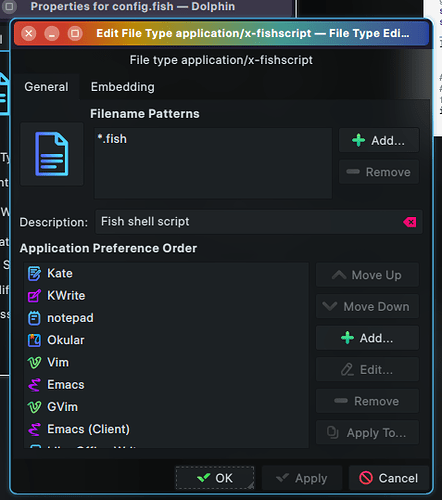
Task: Click the file type document icon button
Action: tap(52, 154)
